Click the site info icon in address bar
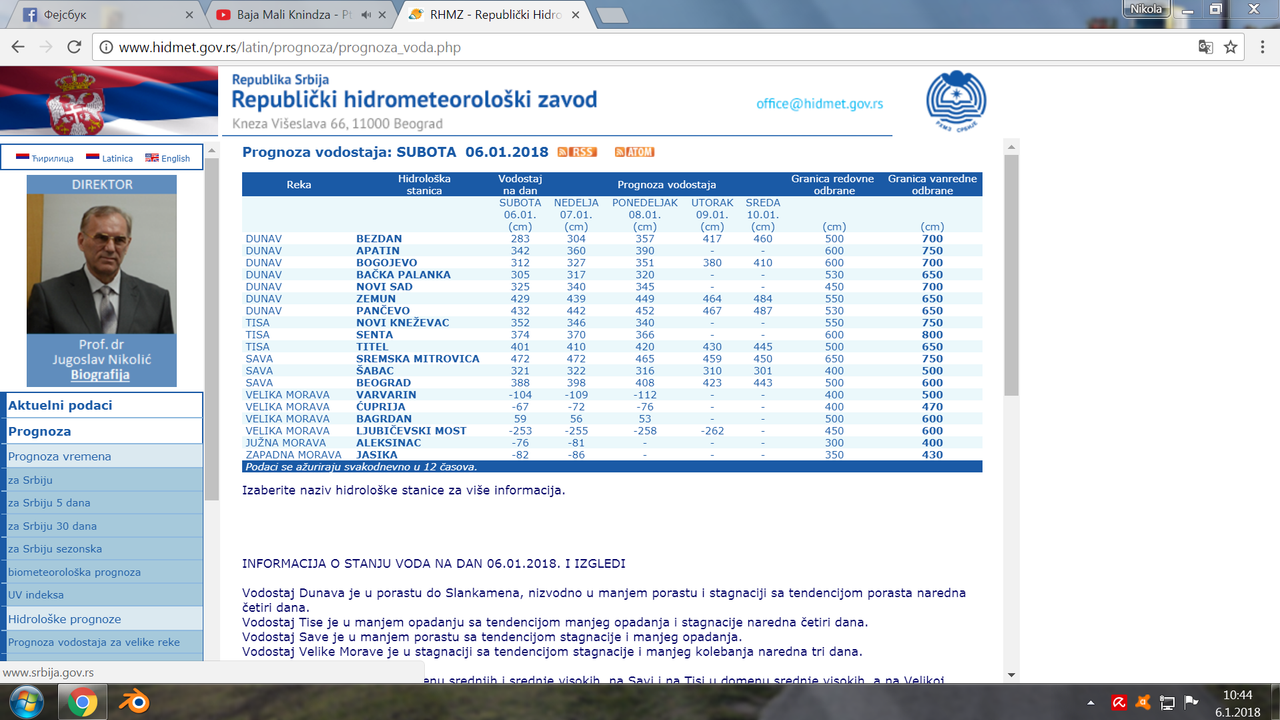1280x720 pixels. coord(105,47)
